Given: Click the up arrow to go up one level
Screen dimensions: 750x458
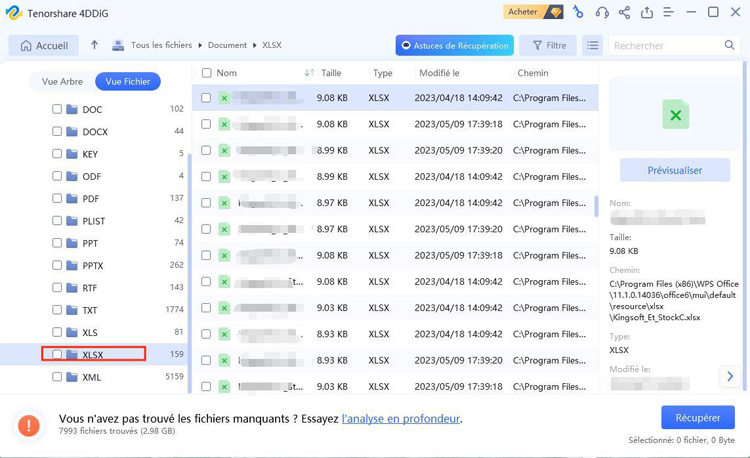Looking at the screenshot, I should pos(94,45).
